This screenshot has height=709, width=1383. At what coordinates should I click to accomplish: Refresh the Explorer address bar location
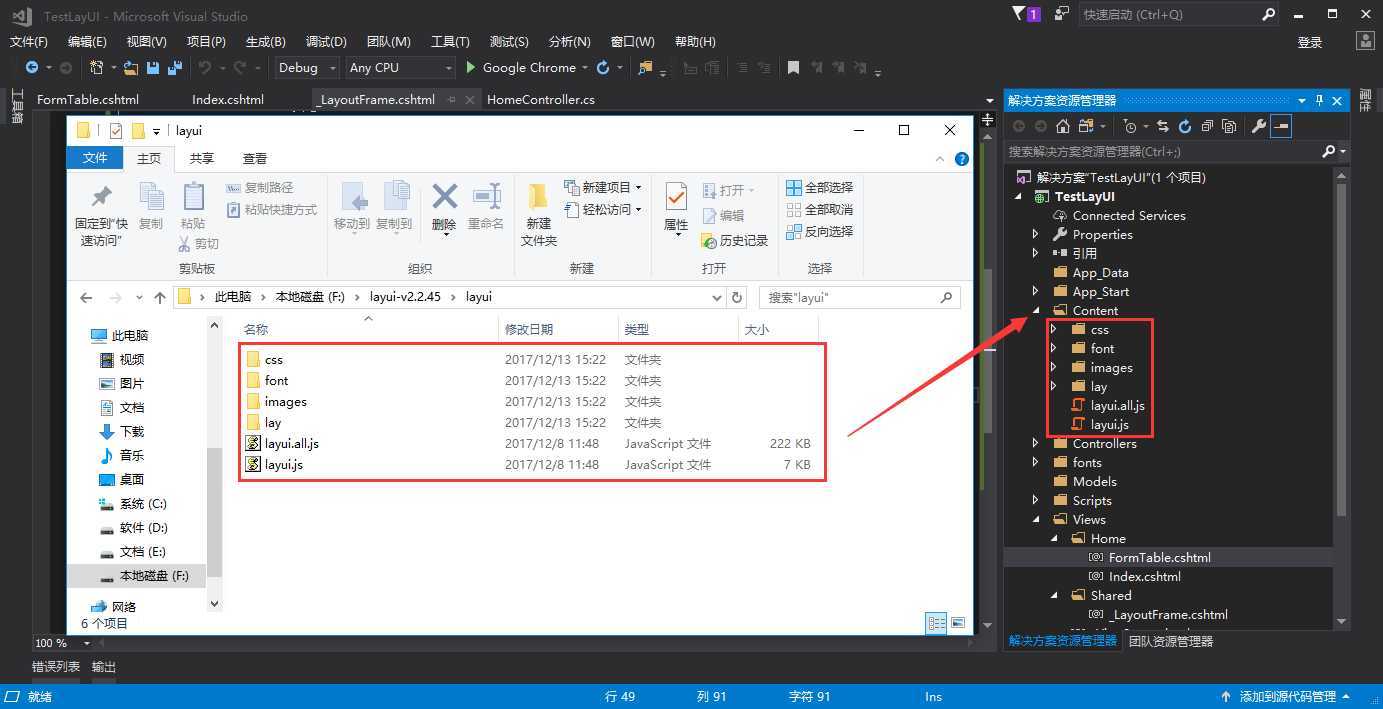coord(737,297)
